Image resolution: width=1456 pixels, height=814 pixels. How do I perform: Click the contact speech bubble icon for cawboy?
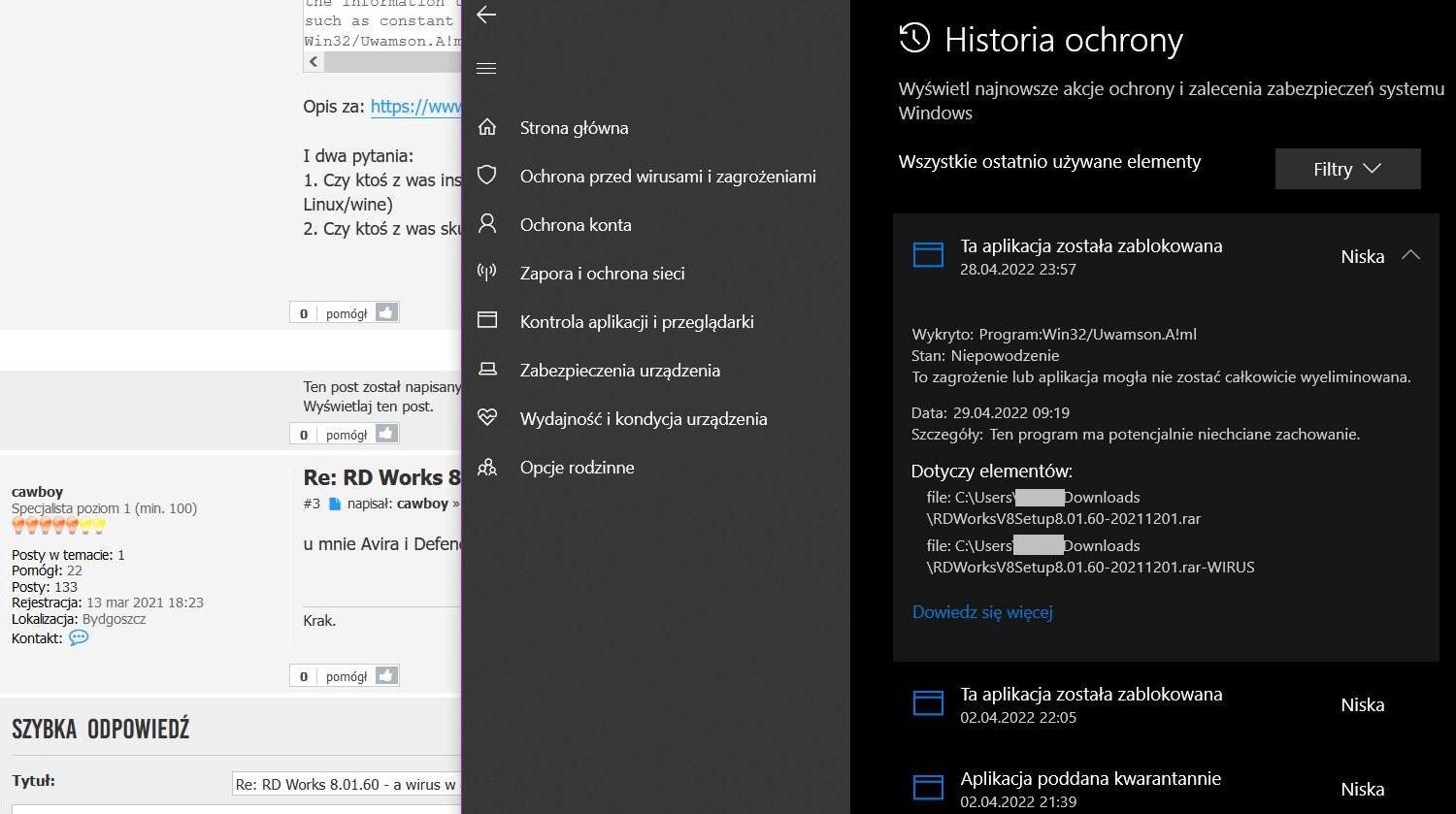[x=79, y=637]
